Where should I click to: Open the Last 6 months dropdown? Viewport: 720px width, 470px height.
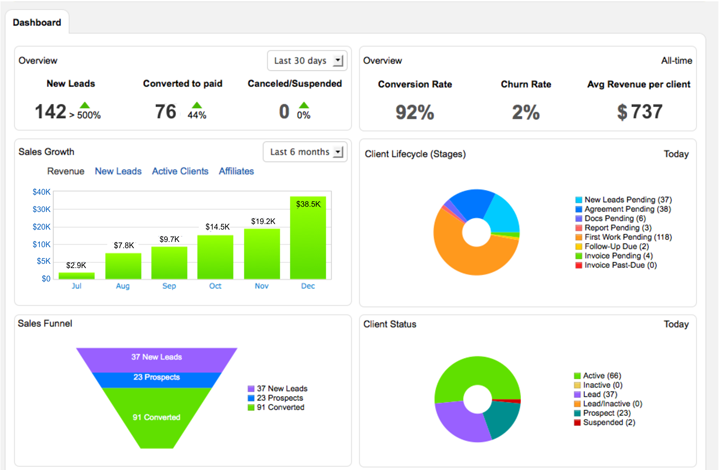tap(303, 152)
